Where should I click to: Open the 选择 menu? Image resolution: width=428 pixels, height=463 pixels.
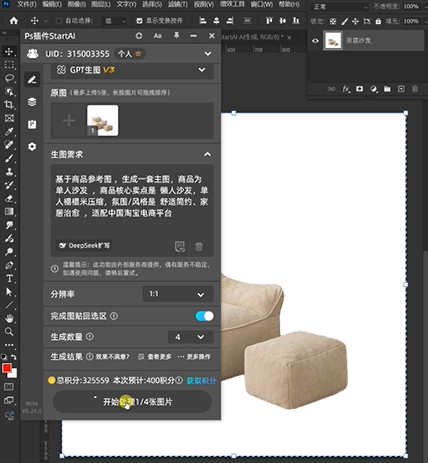click(x=152, y=4)
